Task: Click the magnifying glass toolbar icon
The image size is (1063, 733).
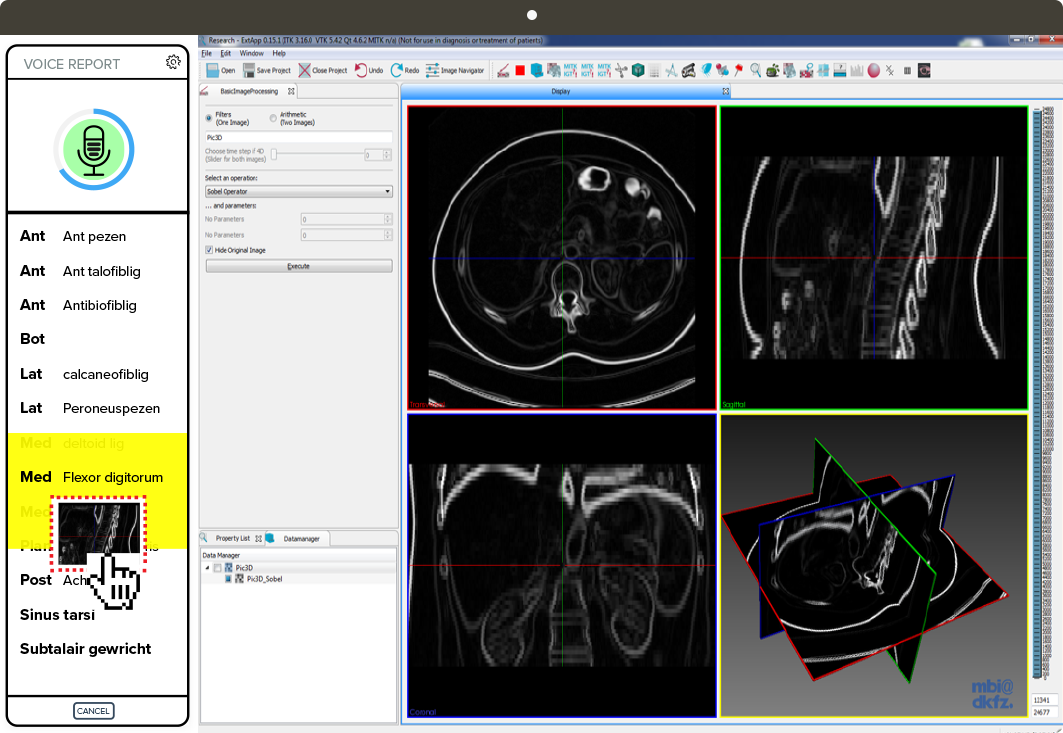Action: coord(756,71)
